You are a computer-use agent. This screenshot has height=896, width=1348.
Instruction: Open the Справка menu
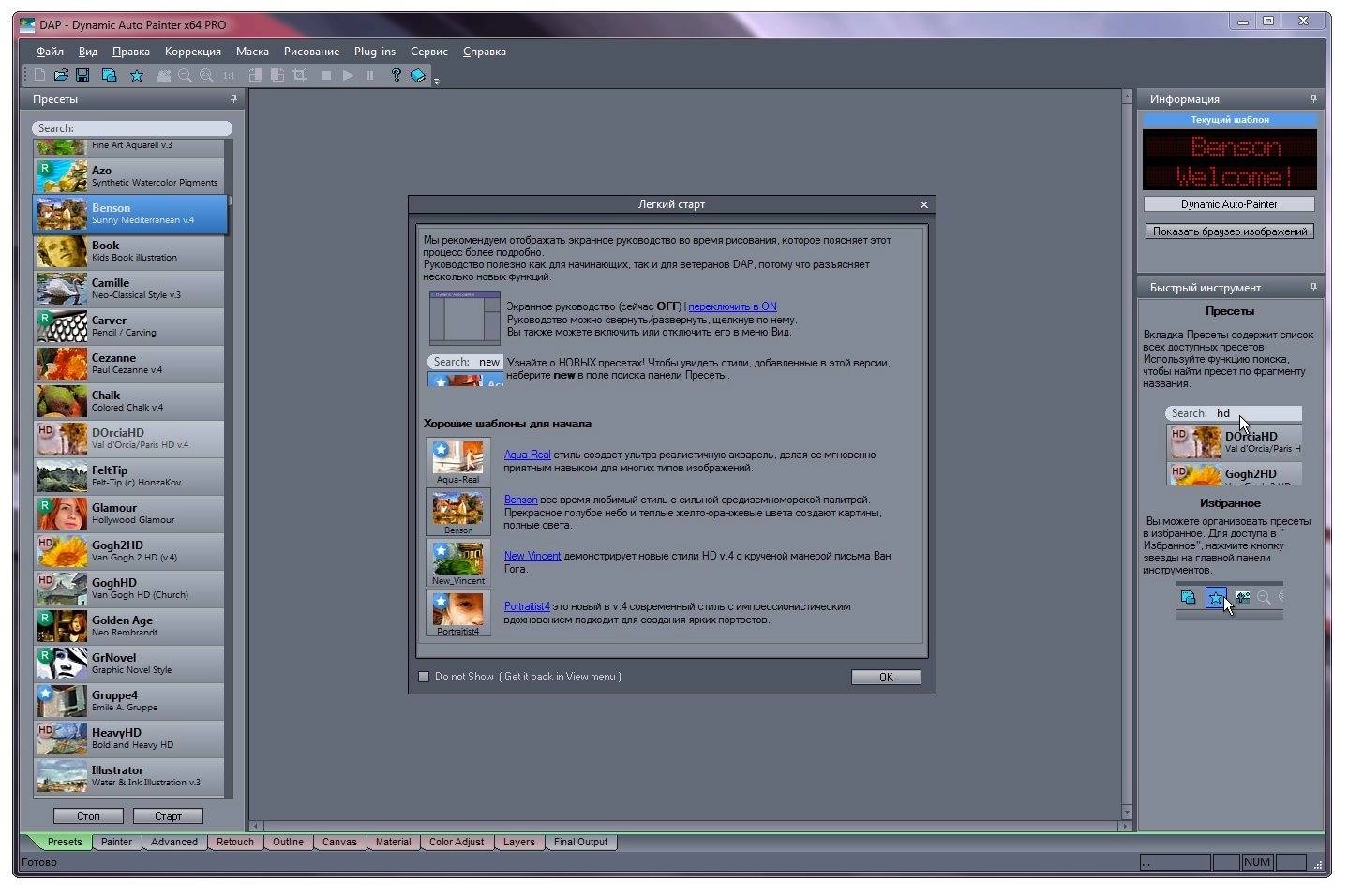(x=485, y=52)
